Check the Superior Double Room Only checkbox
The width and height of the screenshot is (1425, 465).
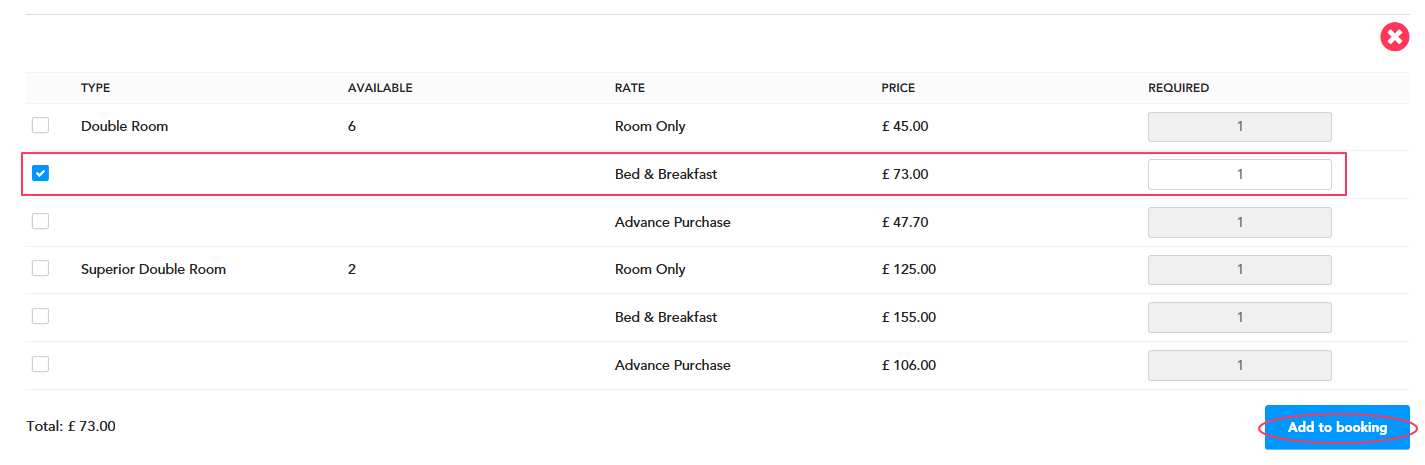click(40, 268)
